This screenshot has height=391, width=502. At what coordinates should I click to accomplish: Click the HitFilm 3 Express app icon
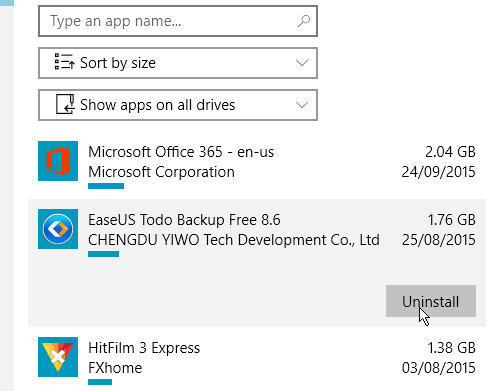[58, 357]
